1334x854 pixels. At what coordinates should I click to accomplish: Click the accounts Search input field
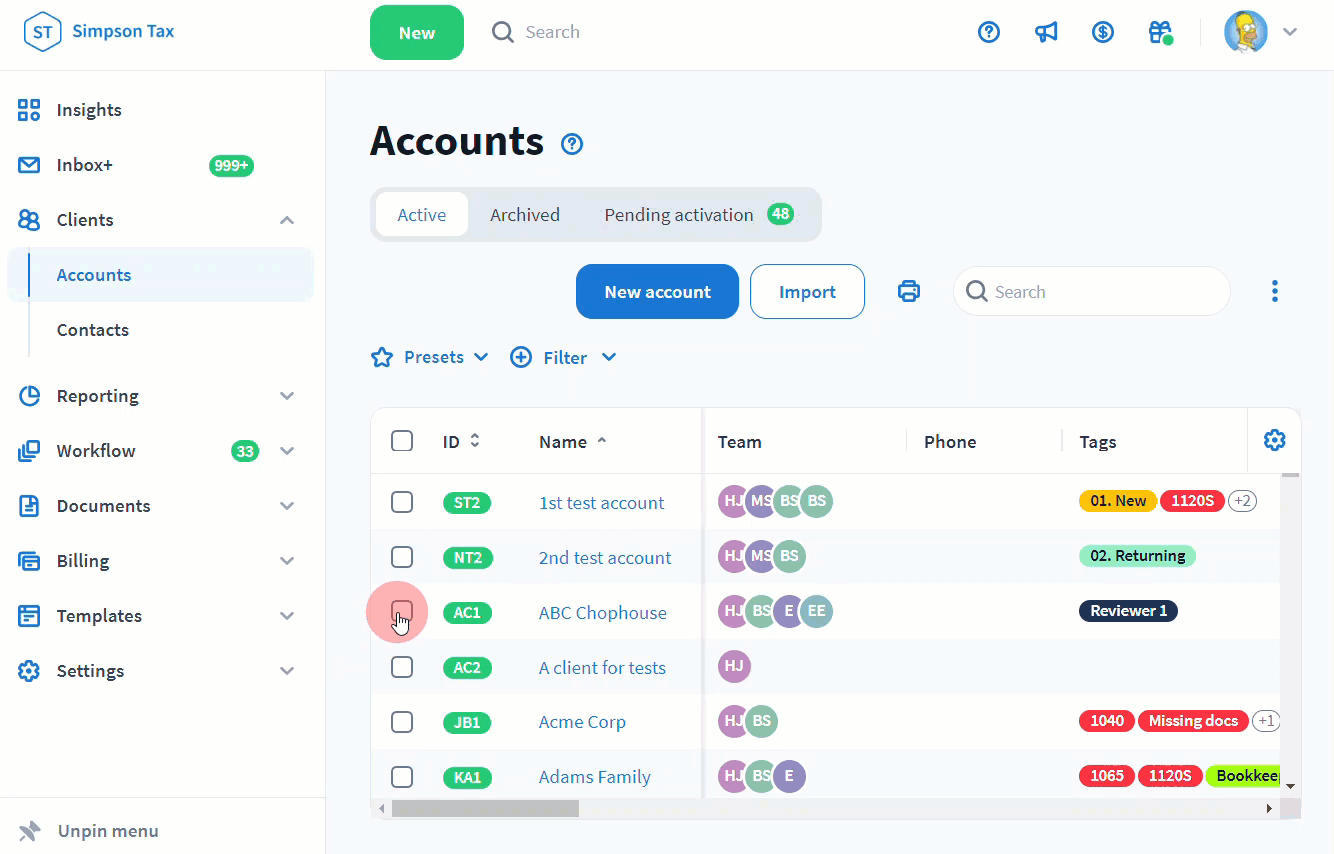click(1100, 292)
